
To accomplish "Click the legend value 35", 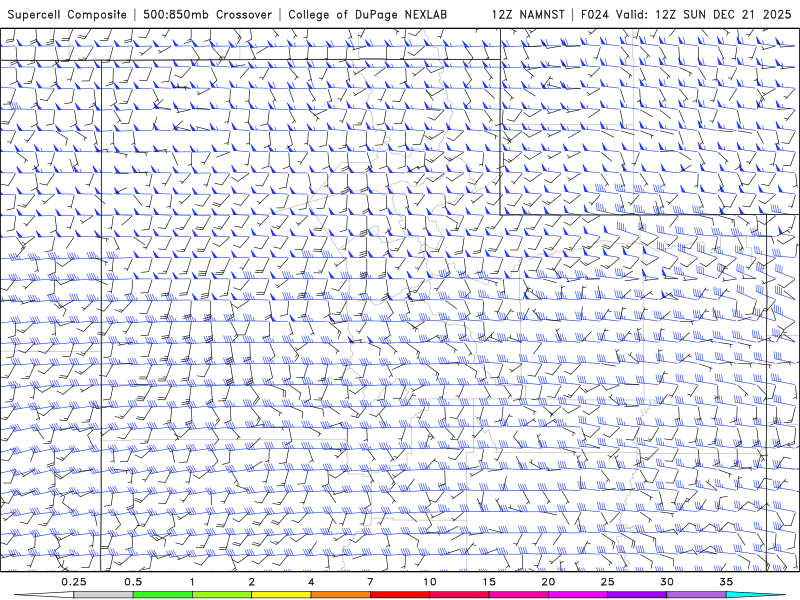I will point(726,582).
